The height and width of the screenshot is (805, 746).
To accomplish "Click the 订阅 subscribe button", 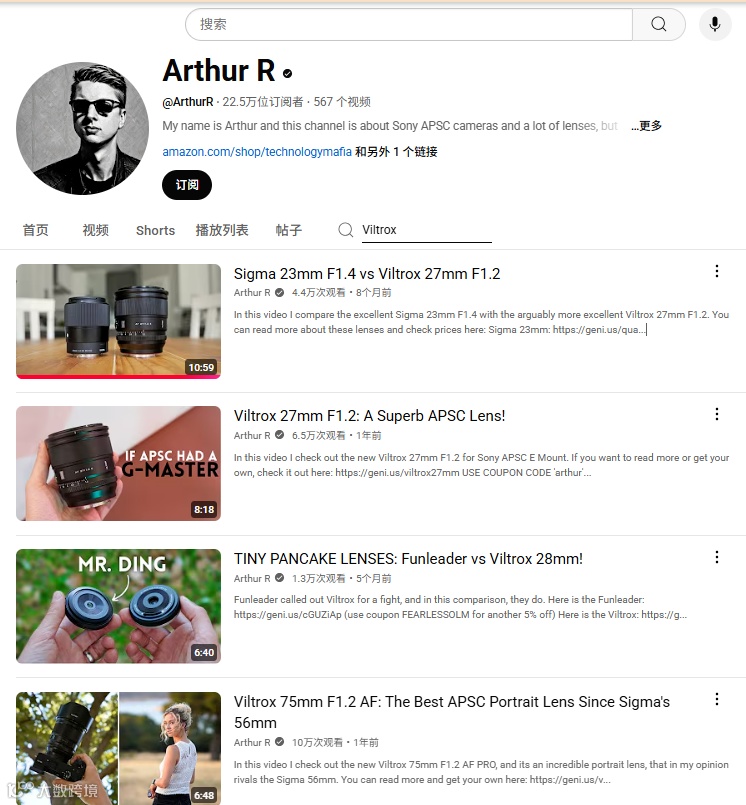I will point(187,185).
